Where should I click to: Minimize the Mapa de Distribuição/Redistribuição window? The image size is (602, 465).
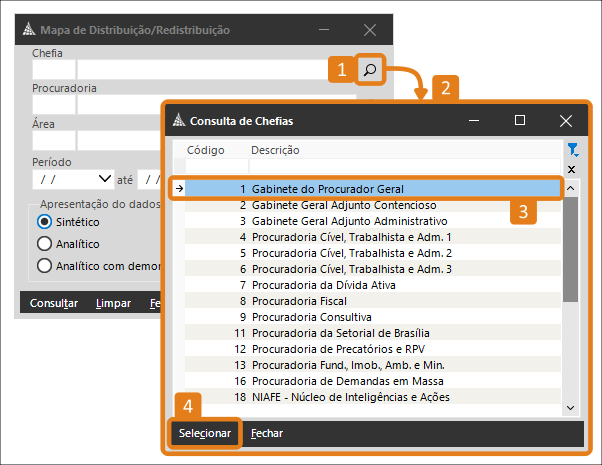click(325, 30)
